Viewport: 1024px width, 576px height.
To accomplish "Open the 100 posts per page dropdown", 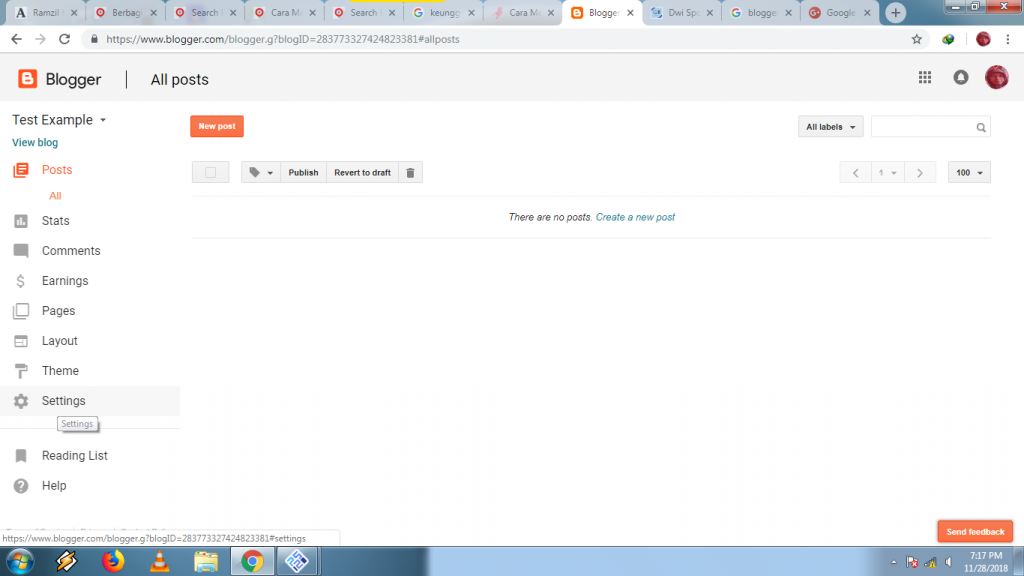I will coord(969,172).
